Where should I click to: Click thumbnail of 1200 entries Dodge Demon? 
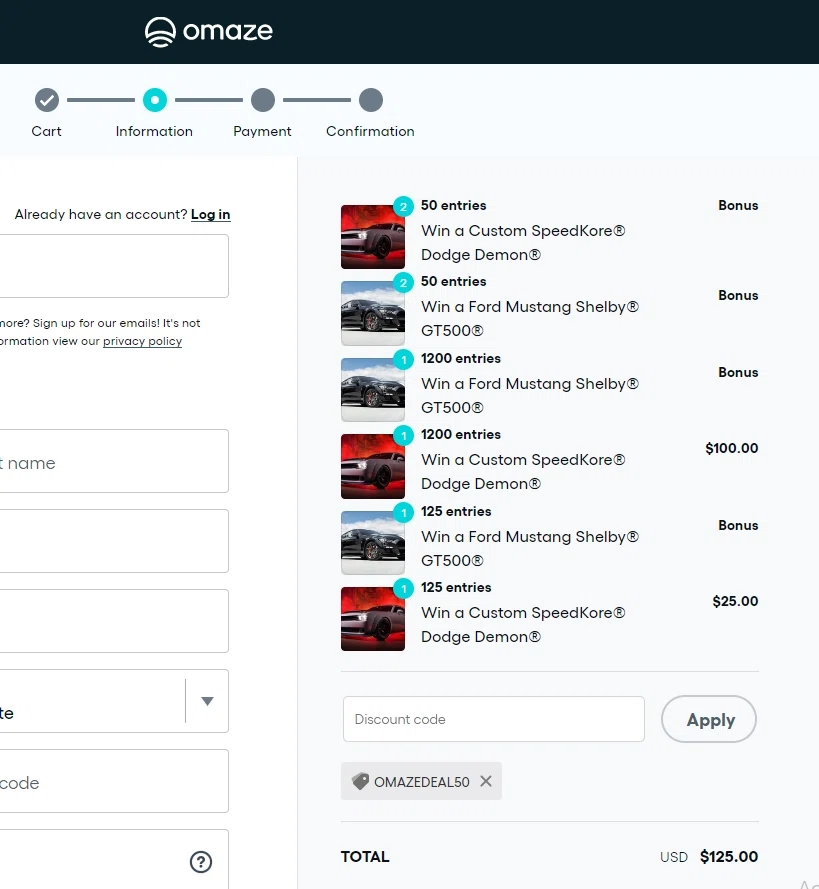coord(373,467)
